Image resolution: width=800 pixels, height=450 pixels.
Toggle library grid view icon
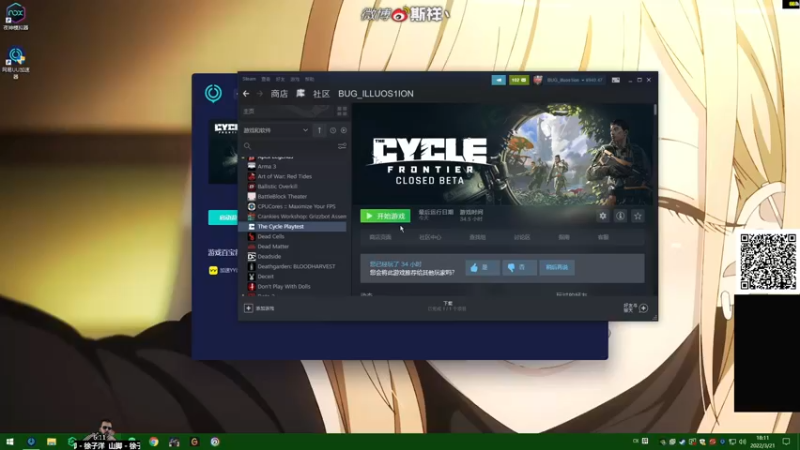coord(342,111)
